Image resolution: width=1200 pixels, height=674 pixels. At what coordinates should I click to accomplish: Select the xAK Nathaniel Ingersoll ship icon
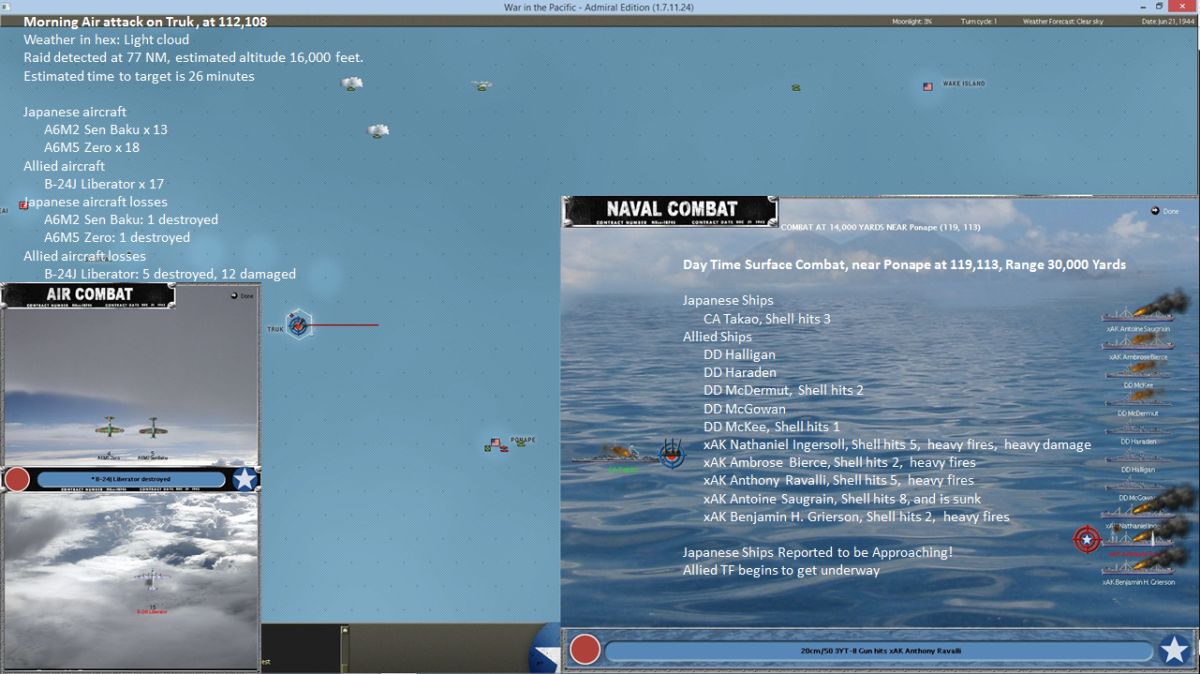coord(1138,512)
